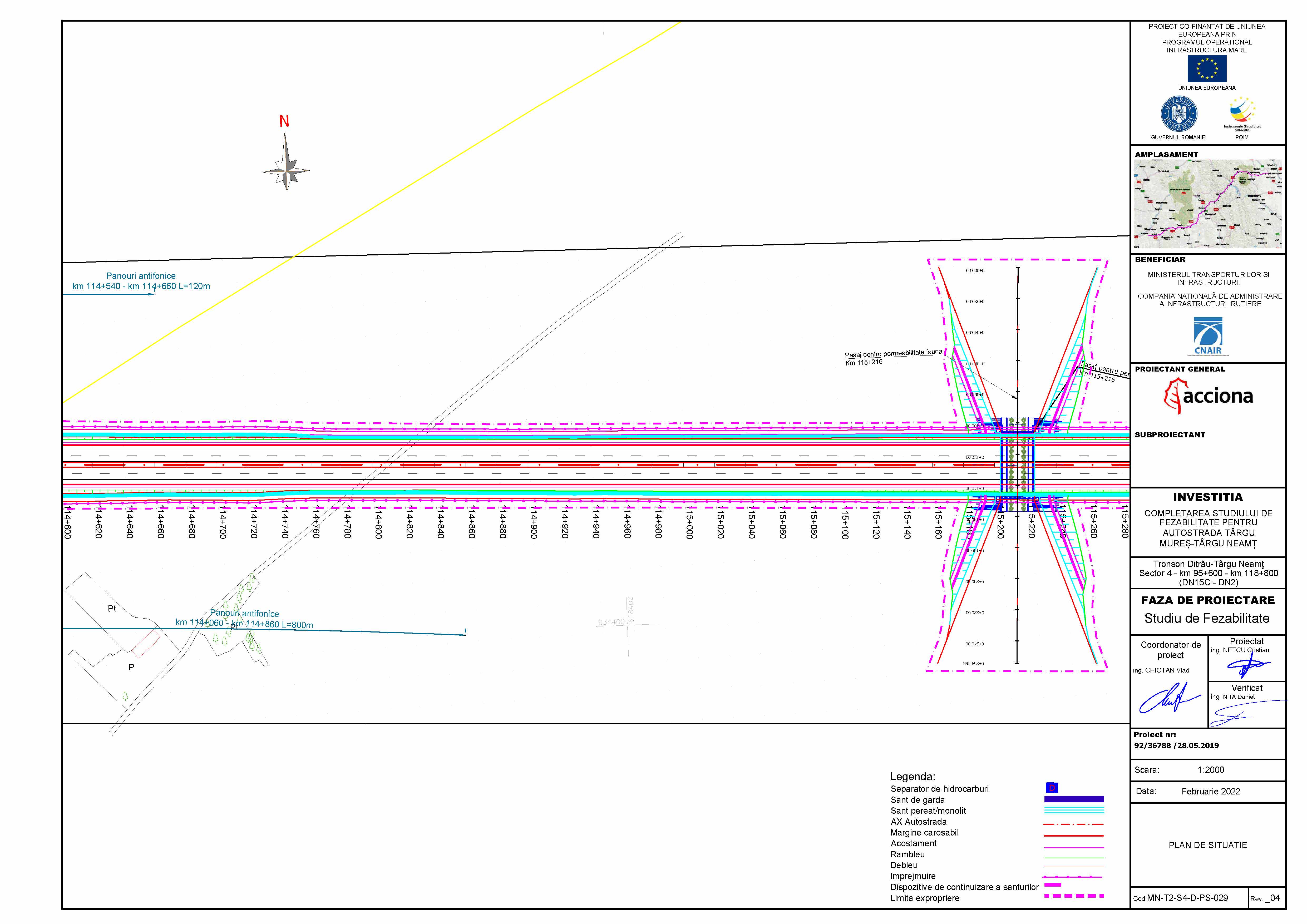This screenshot has width=1307, height=924.
Task: Click the acciona designer logo
Action: pyautogui.click(x=1208, y=396)
